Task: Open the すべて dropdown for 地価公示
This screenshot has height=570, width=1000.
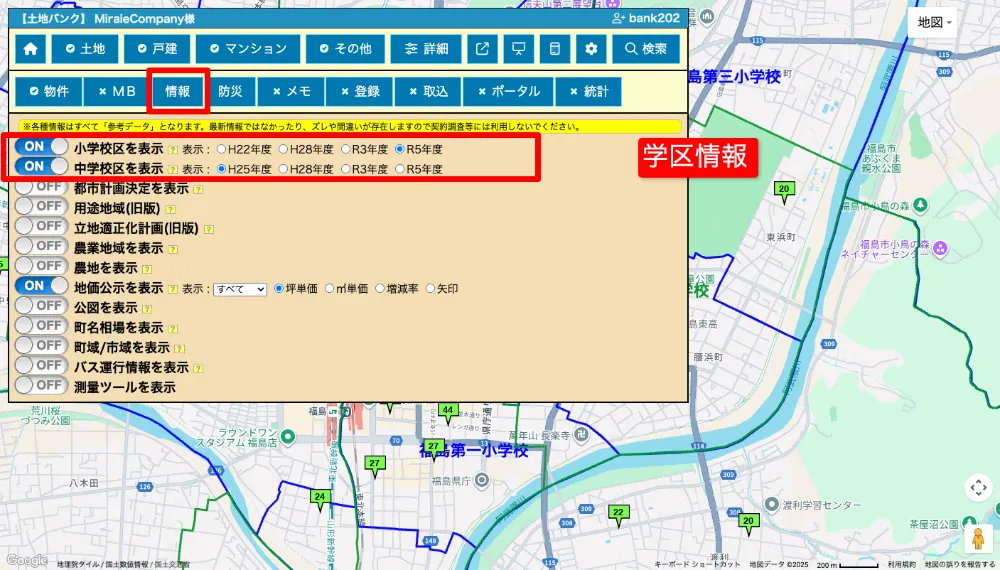Action: [x=240, y=289]
